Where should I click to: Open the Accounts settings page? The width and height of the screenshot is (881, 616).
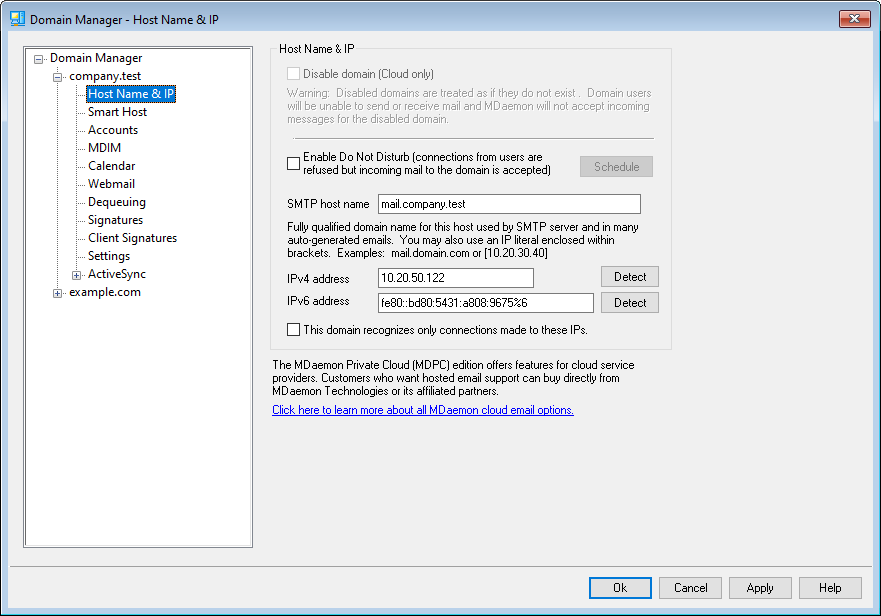[113, 130]
